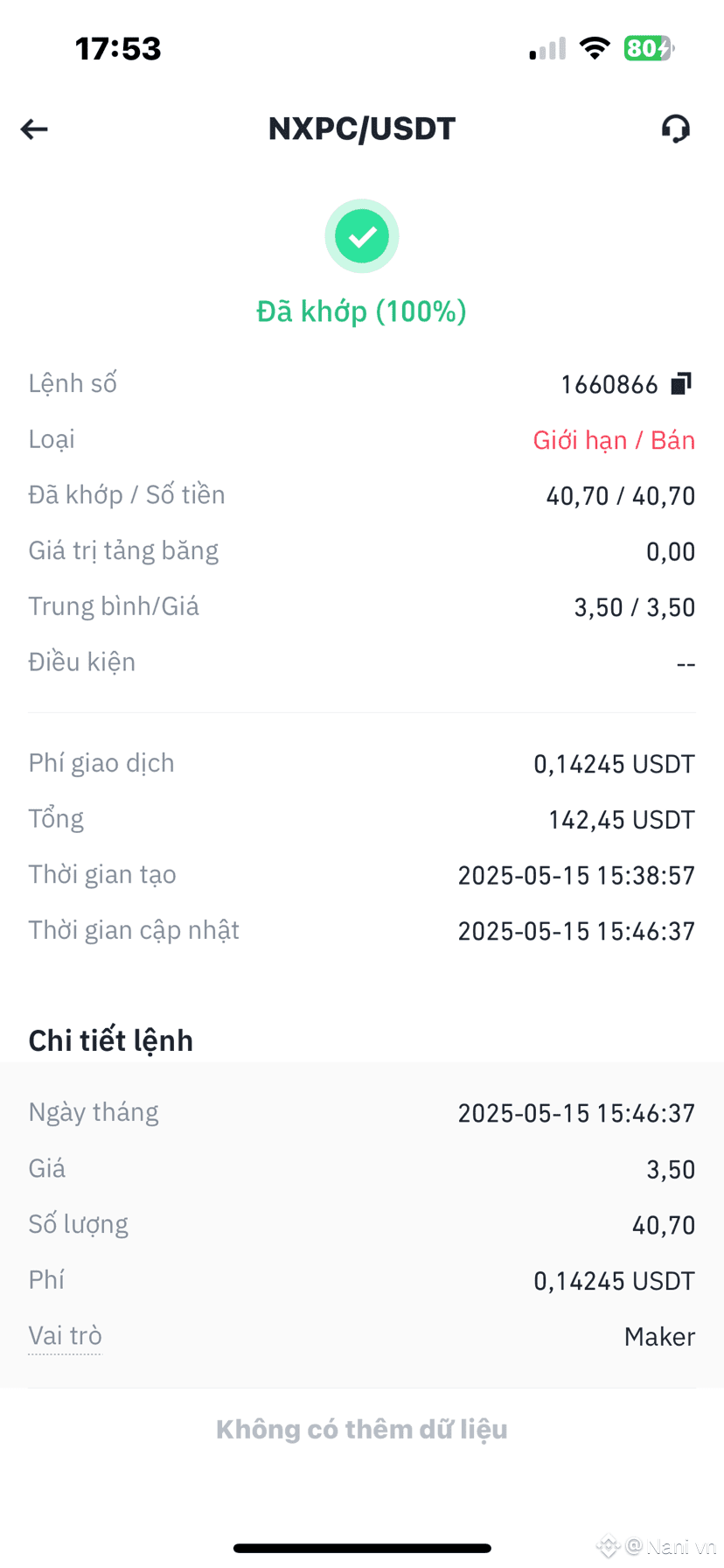724x1568 pixels.
Task: Tap the NXPC/USDT pair title
Action: (x=362, y=129)
